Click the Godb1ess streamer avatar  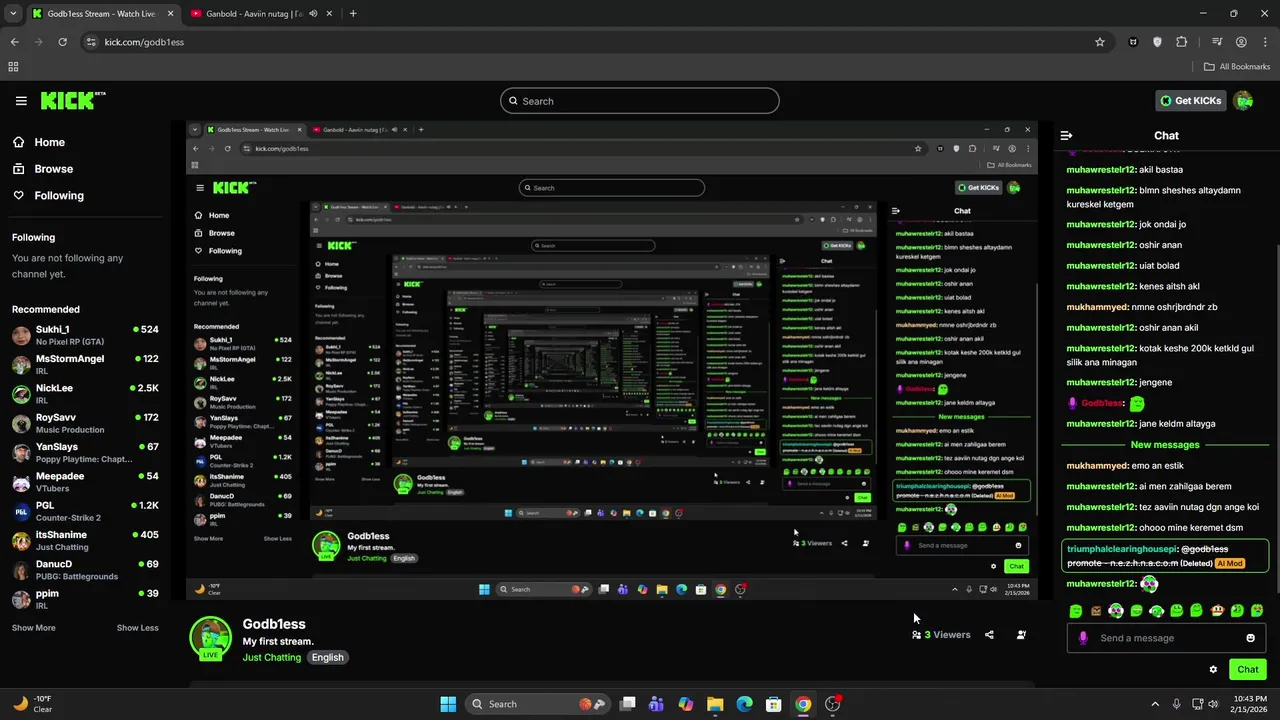click(x=210, y=638)
